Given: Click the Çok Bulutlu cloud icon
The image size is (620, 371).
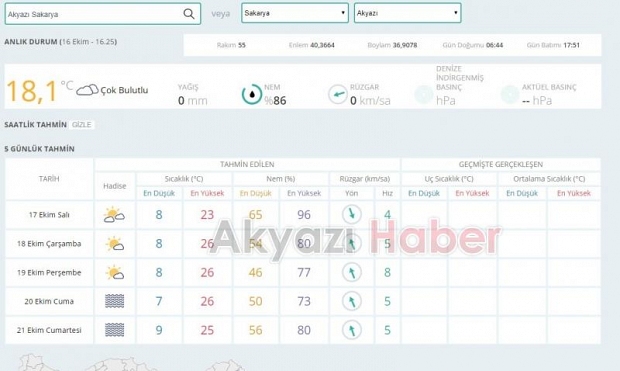Looking at the screenshot, I should pos(87,90).
